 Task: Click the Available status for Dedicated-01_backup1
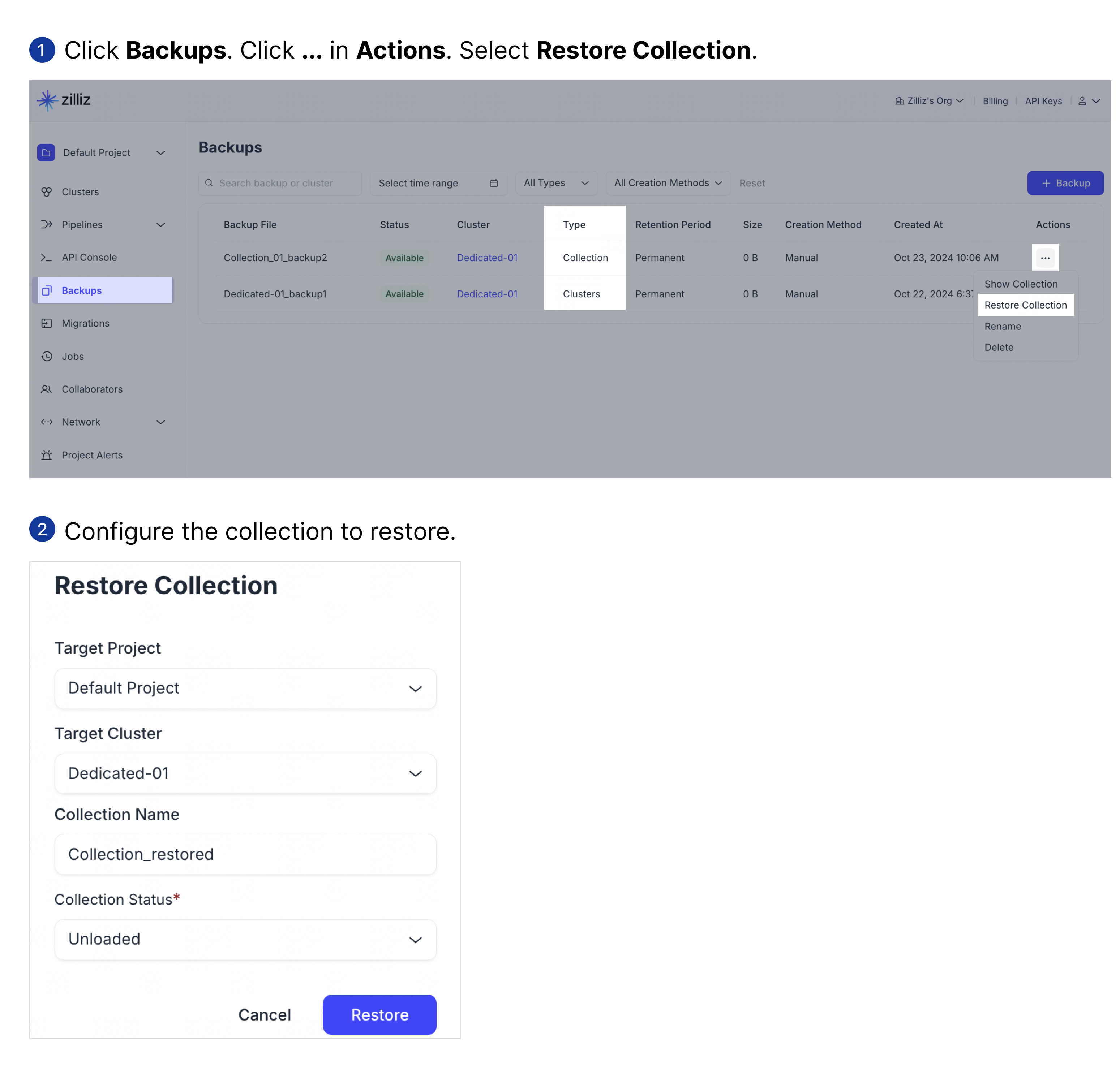[404, 294]
